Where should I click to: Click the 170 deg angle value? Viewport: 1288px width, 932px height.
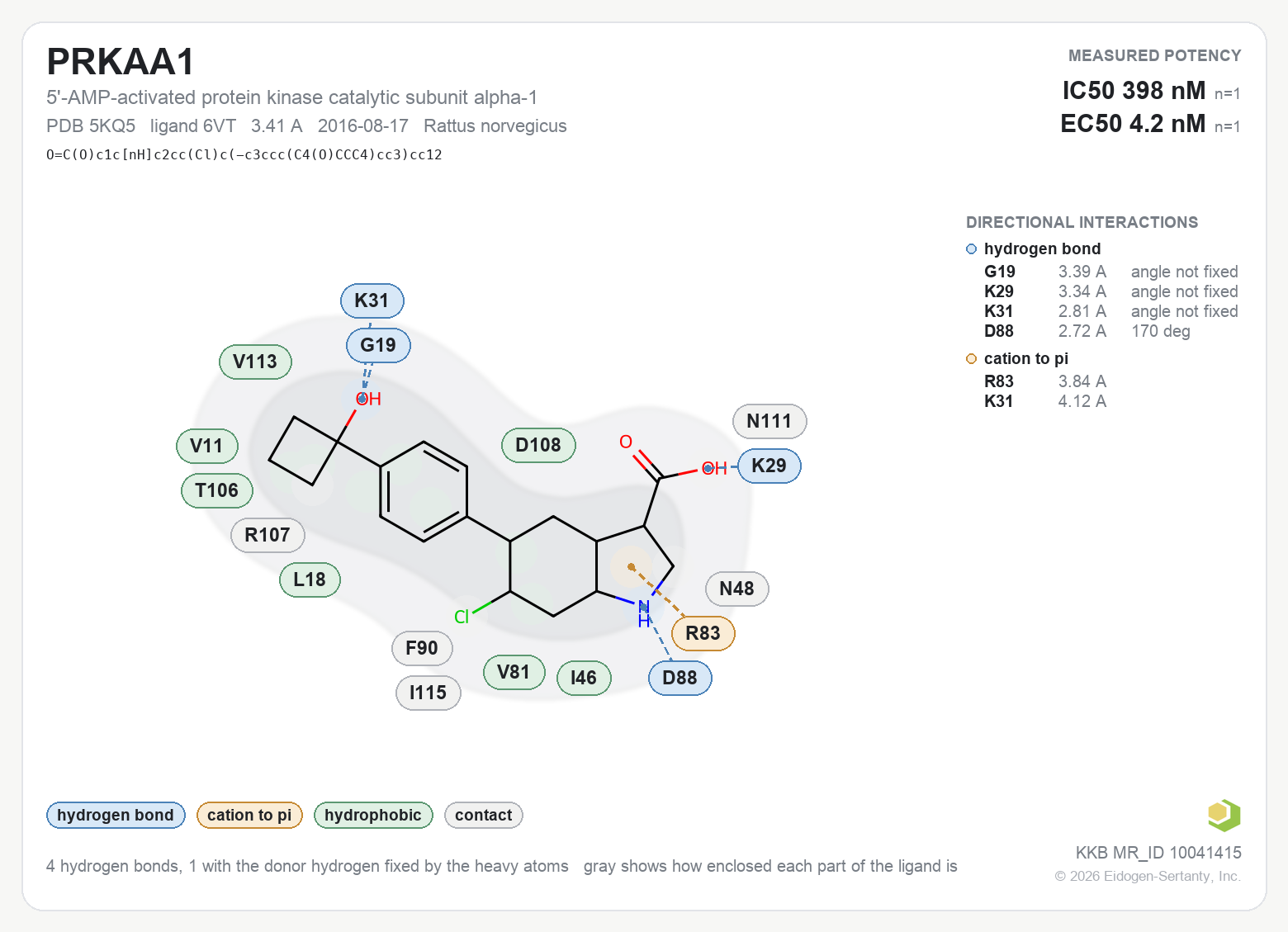[x=1161, y=332]
